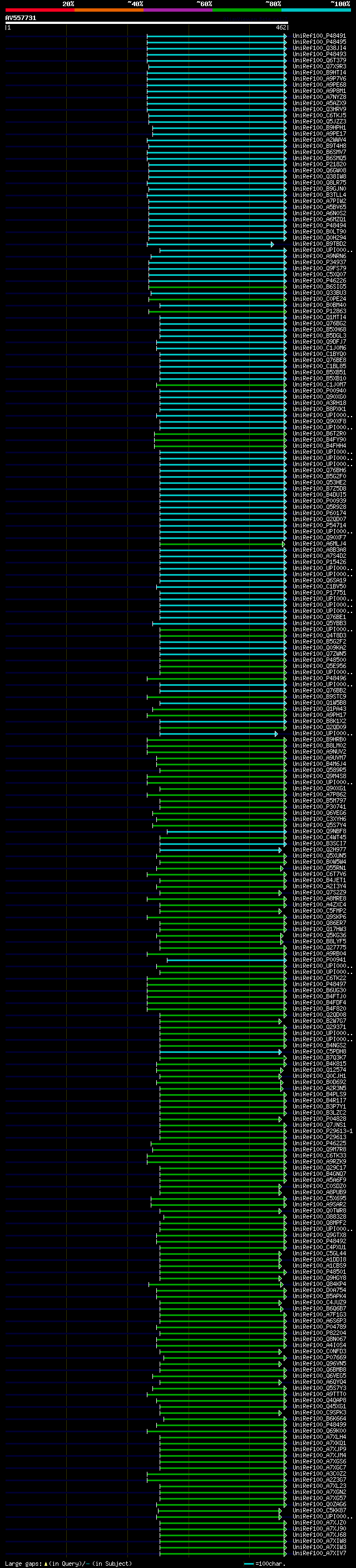Select the UniRef100_P30741 entry
The width and height of the screenshot is (356, 1568).
[x=319, y=807]
